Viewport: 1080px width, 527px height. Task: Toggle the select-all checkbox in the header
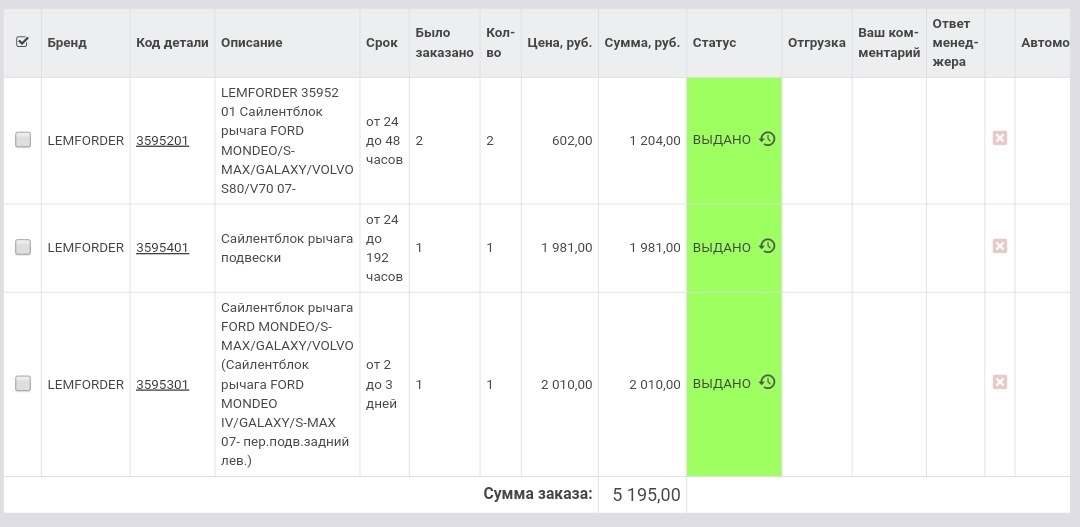23,42
